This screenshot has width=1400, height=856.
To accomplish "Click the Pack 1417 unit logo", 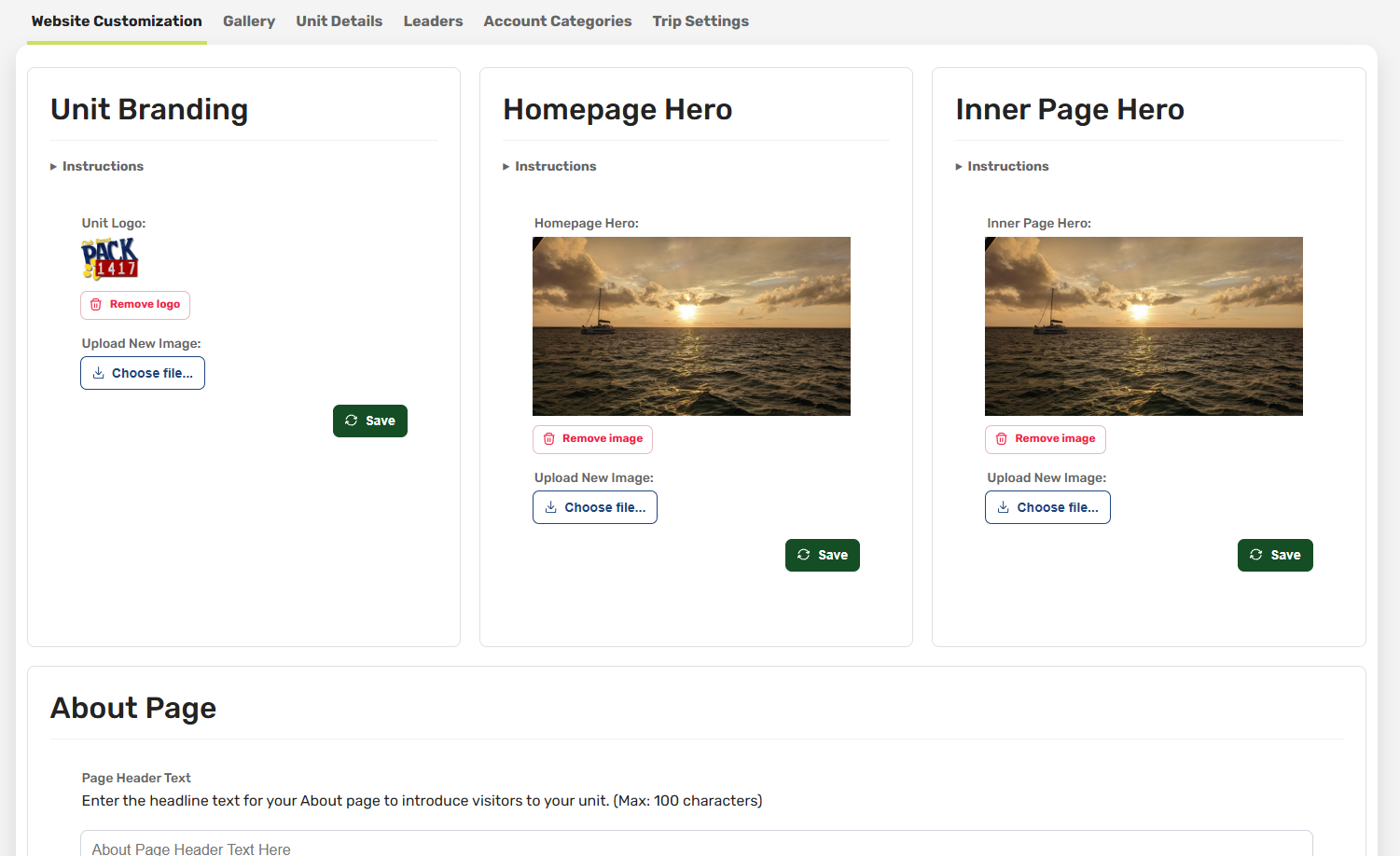I will pos(110,258).
